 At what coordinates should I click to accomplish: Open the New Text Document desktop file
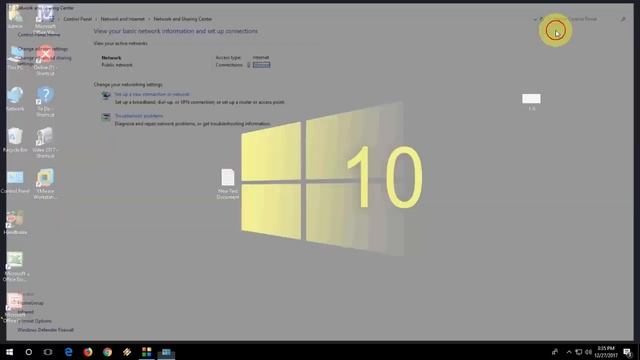tap(228, 184)
